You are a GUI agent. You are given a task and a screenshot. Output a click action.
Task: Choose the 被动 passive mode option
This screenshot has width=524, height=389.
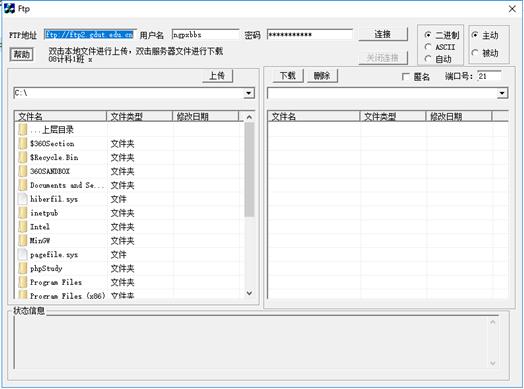pos(475,53)
